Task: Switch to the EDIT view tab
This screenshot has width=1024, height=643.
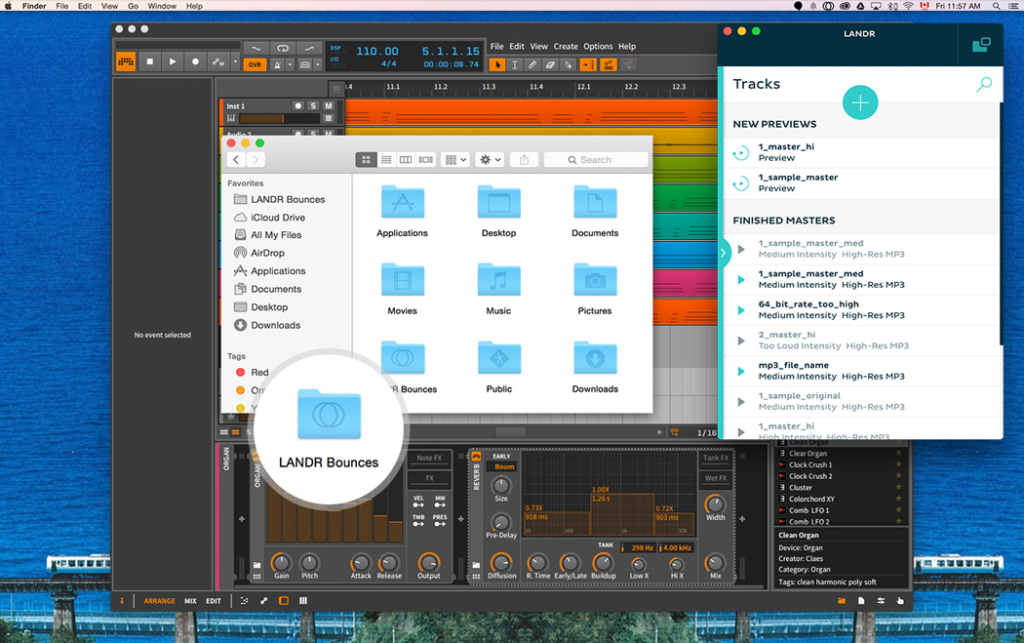Action: point(214,601)
